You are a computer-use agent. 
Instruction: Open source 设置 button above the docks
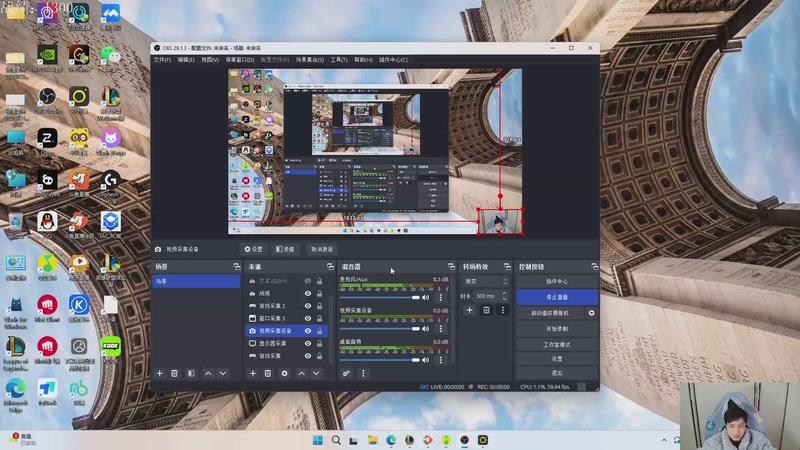[254, 249]
